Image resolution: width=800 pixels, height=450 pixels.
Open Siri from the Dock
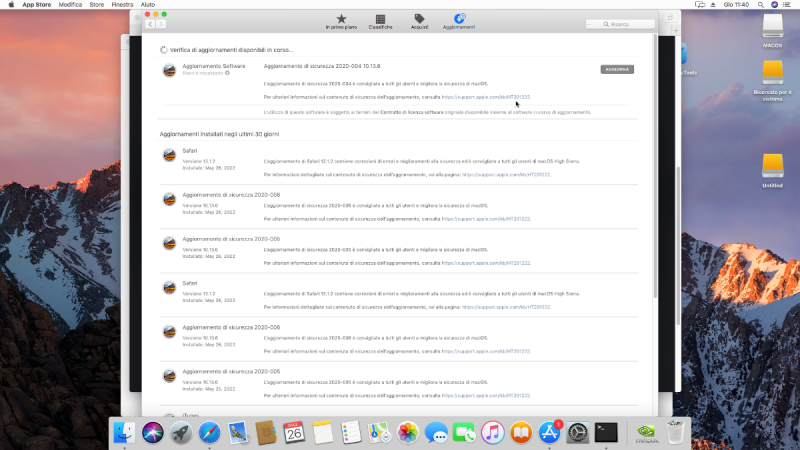coord(152,432)
